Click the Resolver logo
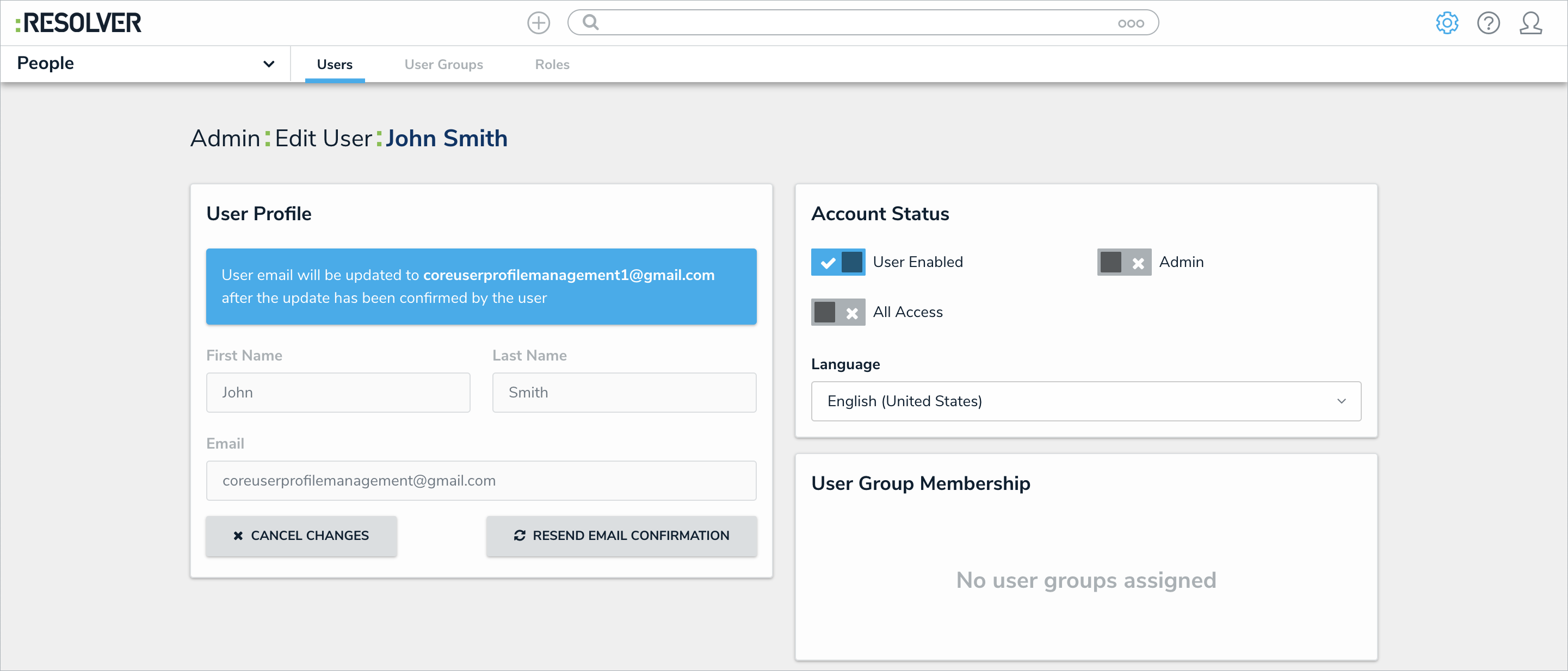The width and height of the screenshot is (1568, 671). 79,23
